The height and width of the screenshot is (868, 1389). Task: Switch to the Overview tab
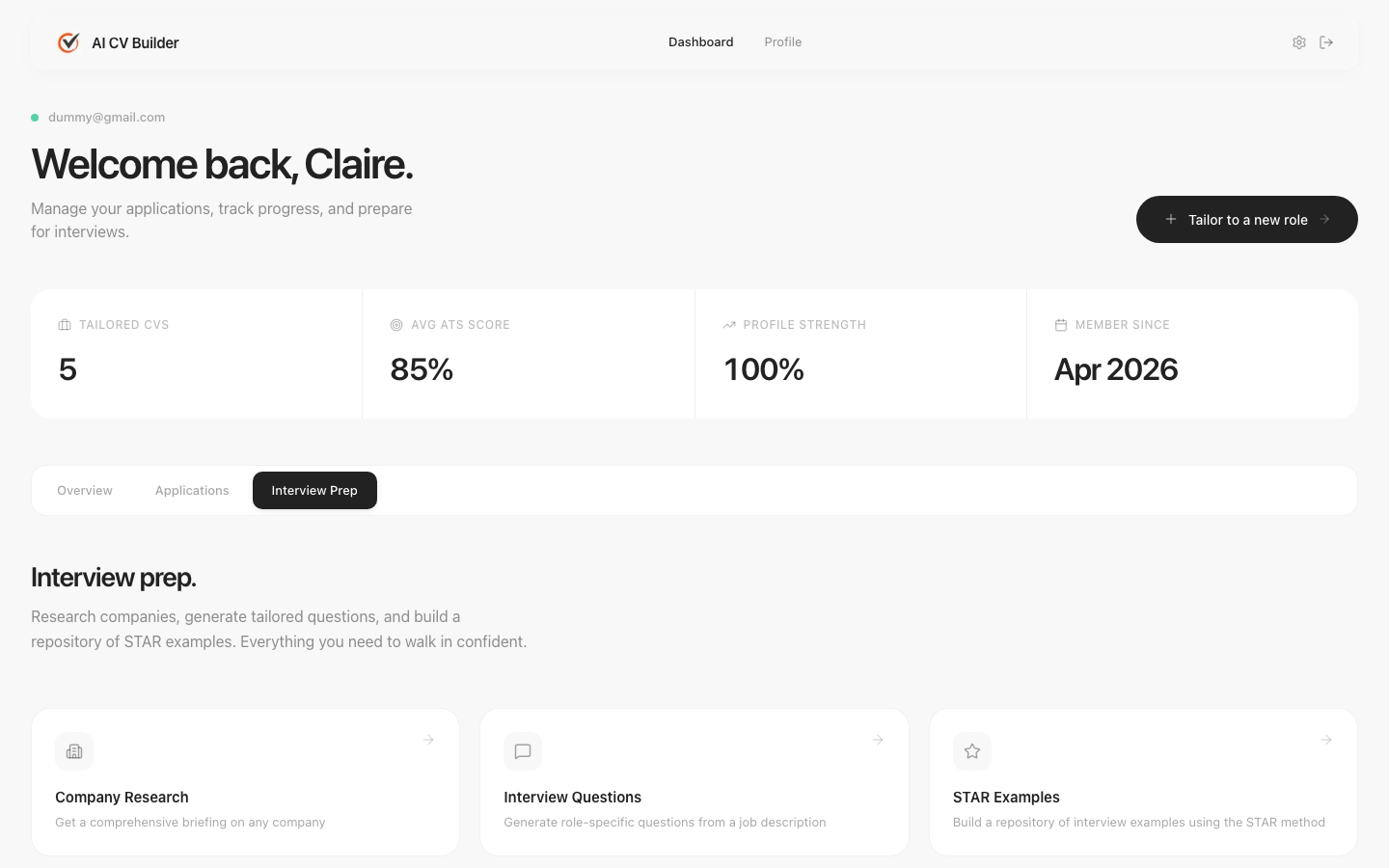(85, 491)
